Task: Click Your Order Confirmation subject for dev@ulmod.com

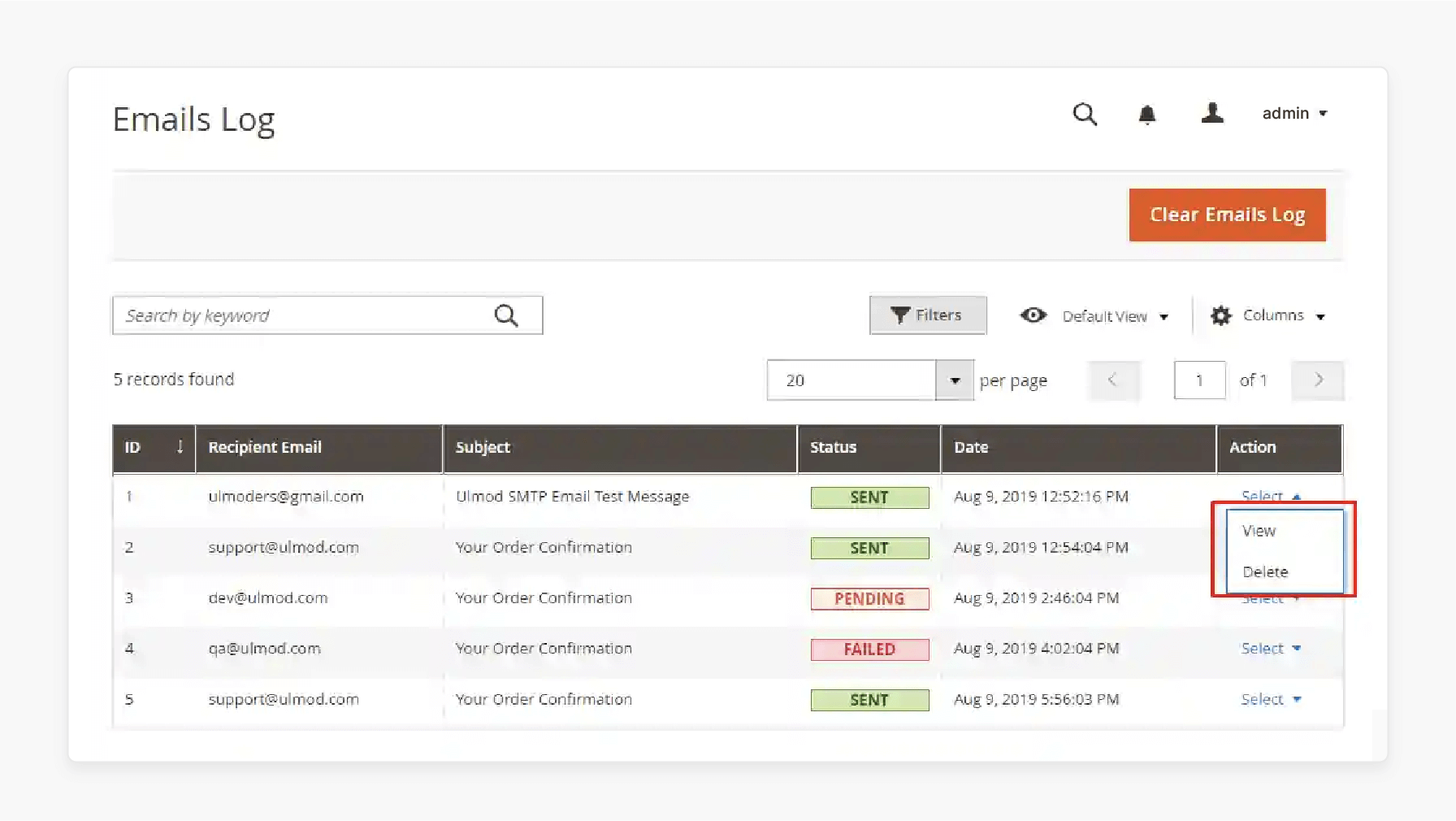Action: pos(544,598)
